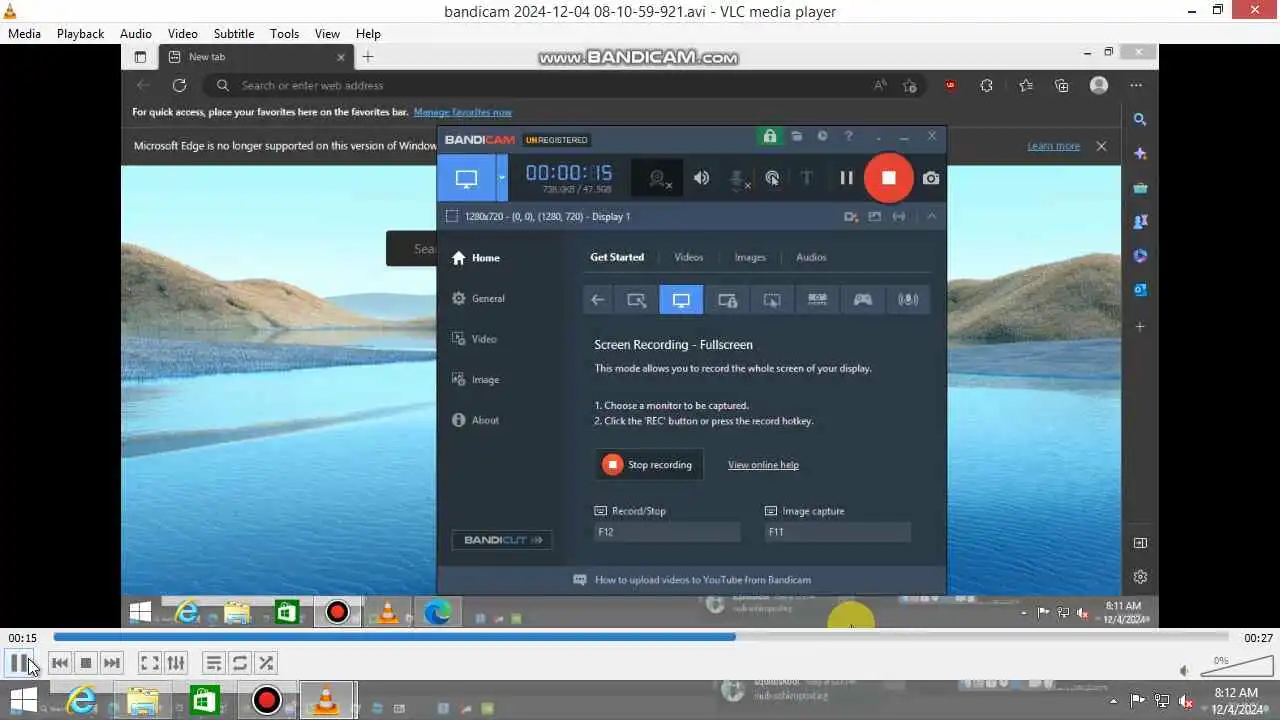The height and width of the screenshot is (720, 1280).
Task: Toggle Bandicam speaker sound icon
Action: coord(702,178)
